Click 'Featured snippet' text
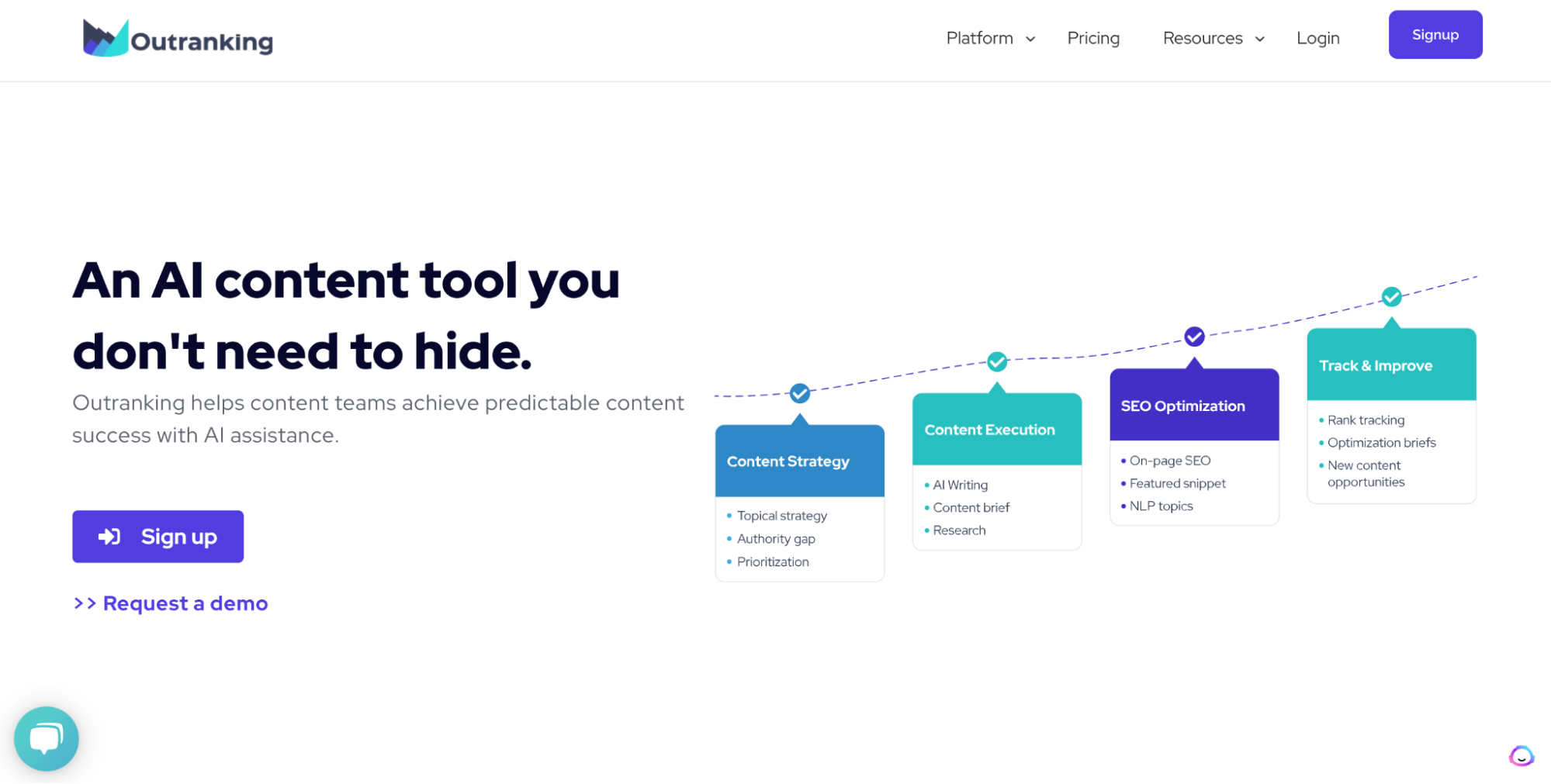The height and width of the screenshot is (784, 1551). tap(1178, 483)
